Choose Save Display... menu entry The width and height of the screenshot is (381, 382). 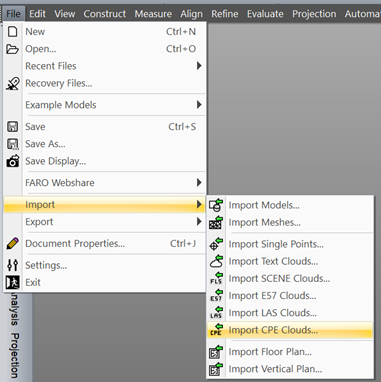(x=105, y=161)
